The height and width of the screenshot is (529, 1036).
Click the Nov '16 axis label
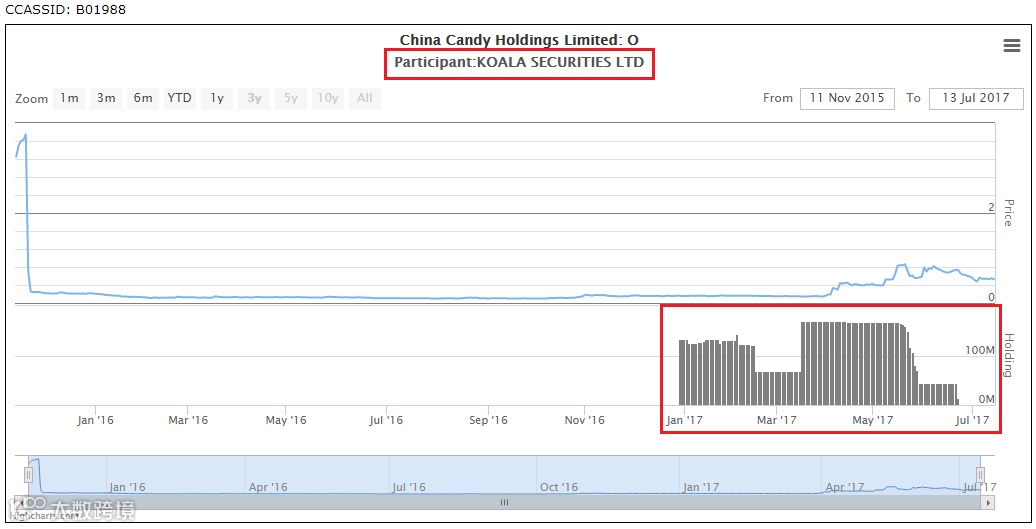pos(585,420)
